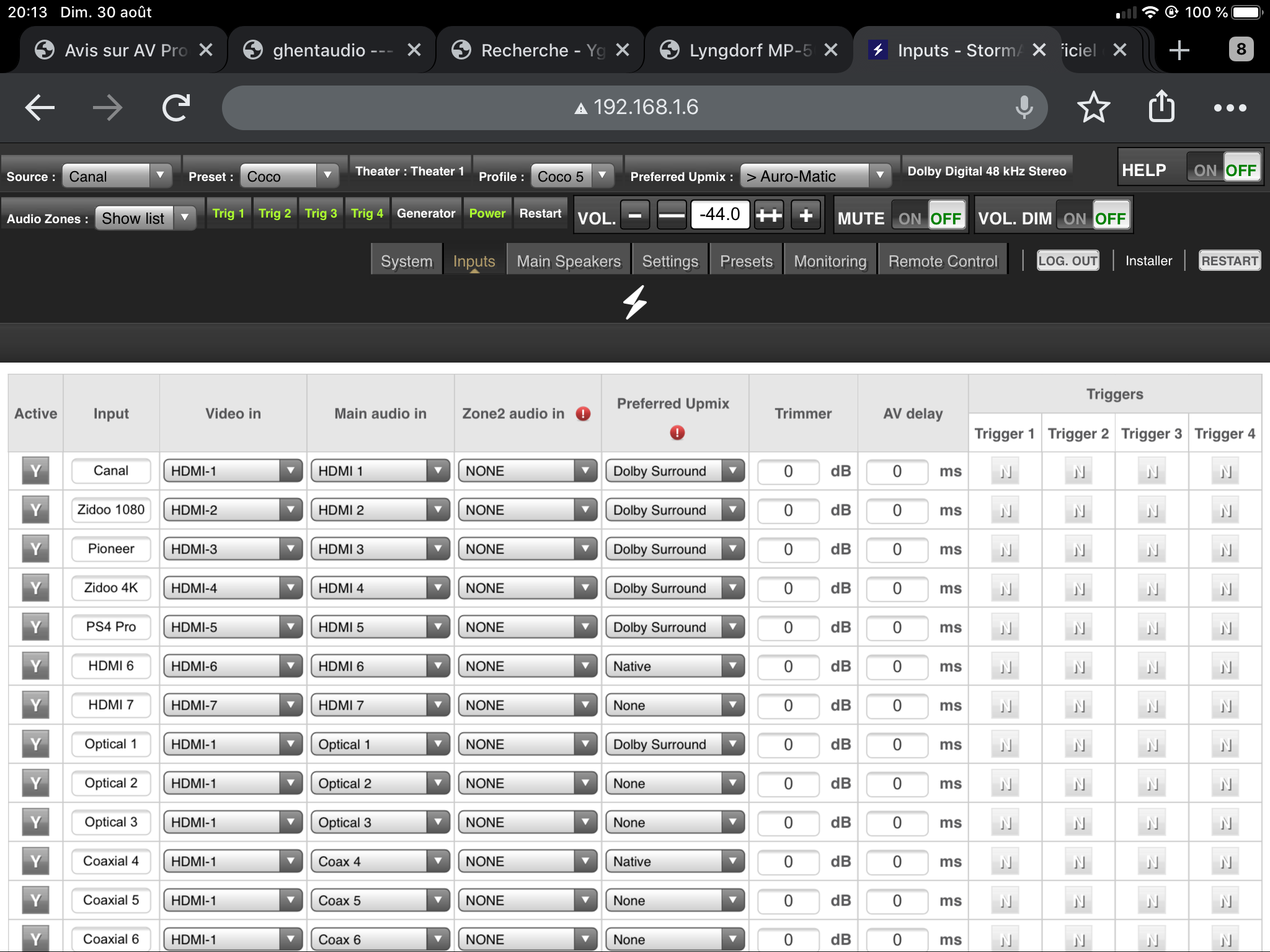
Task: Bookmark page with the star icon
Action: [x=1093, y=108]
